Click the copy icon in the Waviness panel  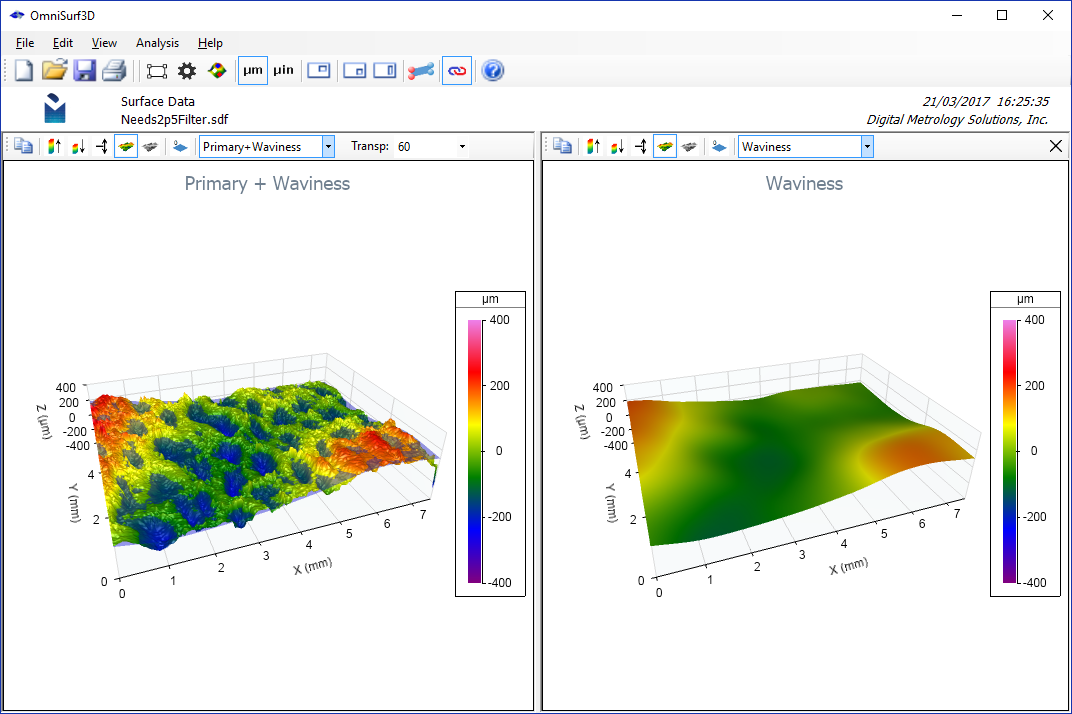point(561,146)
